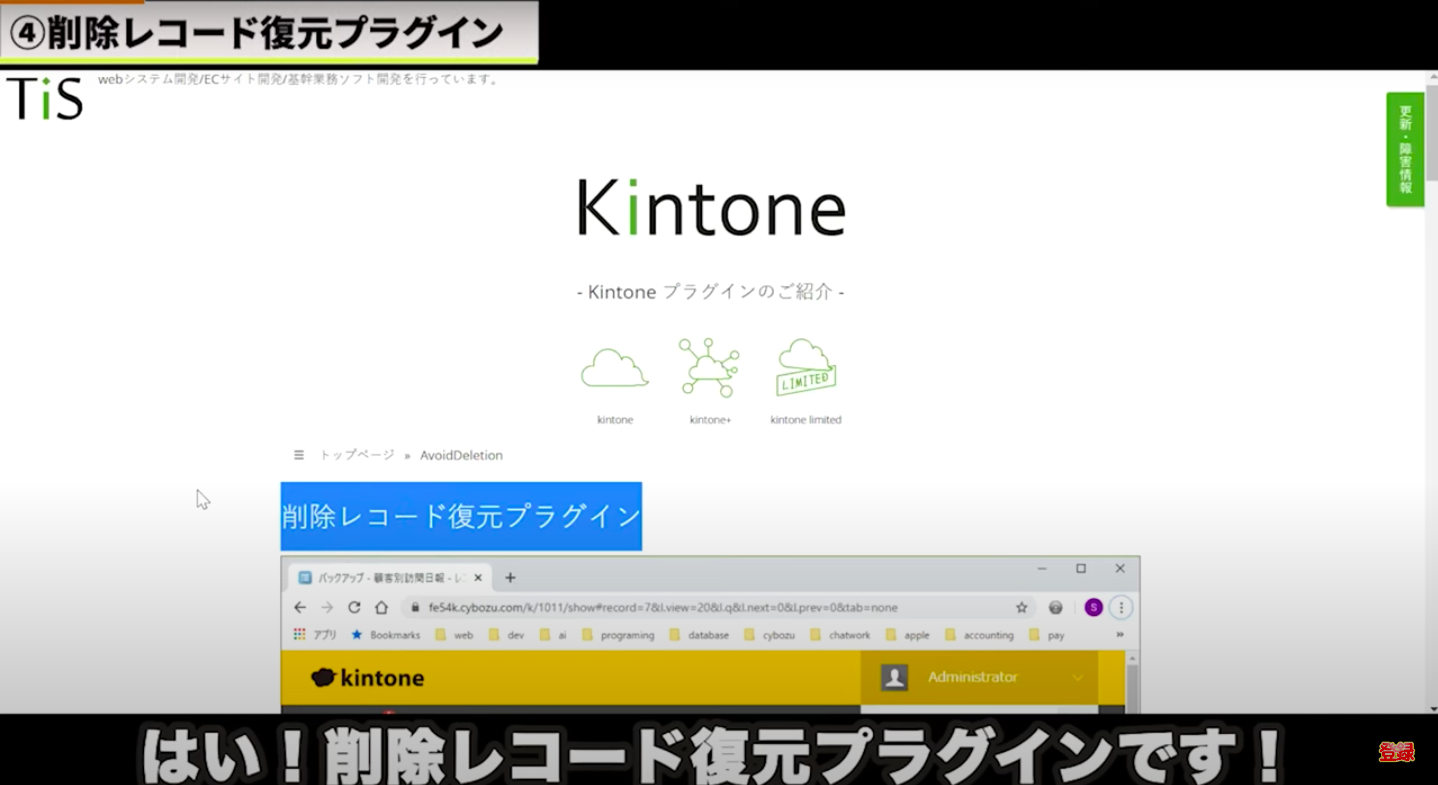Select the kintone+ network icon
1438x785 pixels.
[x=709, y=368]
